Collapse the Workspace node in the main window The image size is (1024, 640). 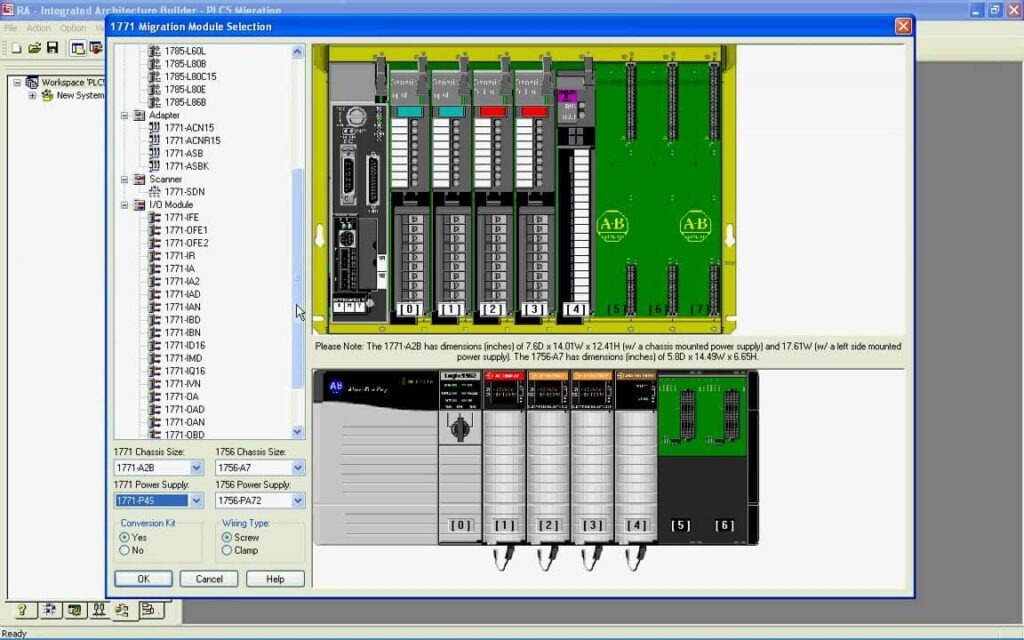(x=18, y=82)
